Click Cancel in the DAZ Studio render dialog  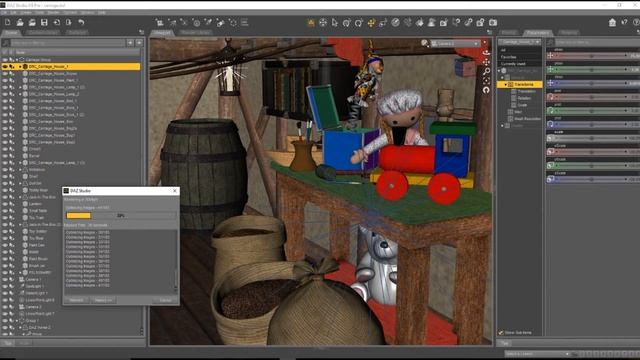coord(165,300)
